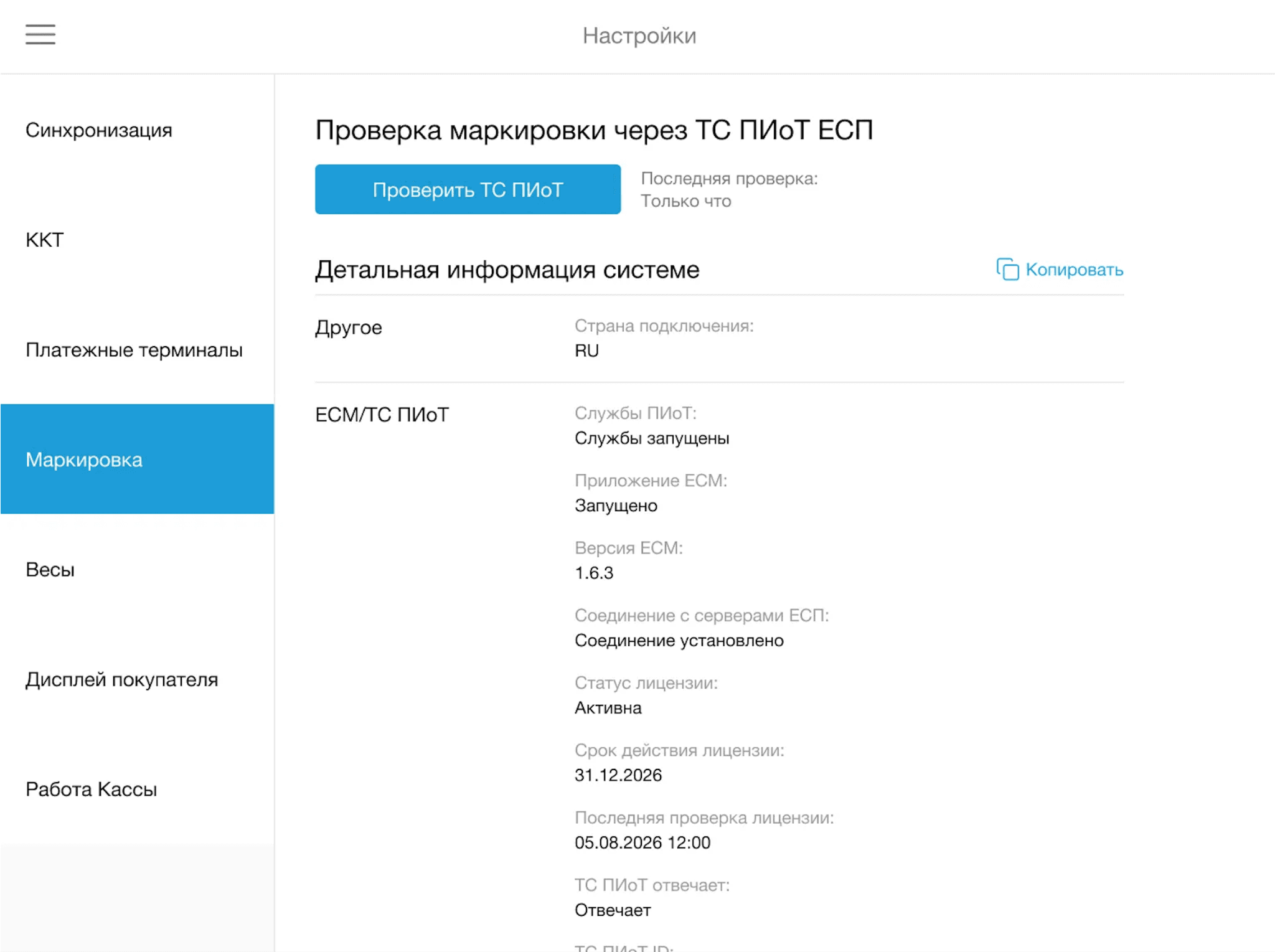The height and width of the screenshot is (952, 1275).
Task: Click the Последняя проверка лицензии: label
Action: click(704, 818)
